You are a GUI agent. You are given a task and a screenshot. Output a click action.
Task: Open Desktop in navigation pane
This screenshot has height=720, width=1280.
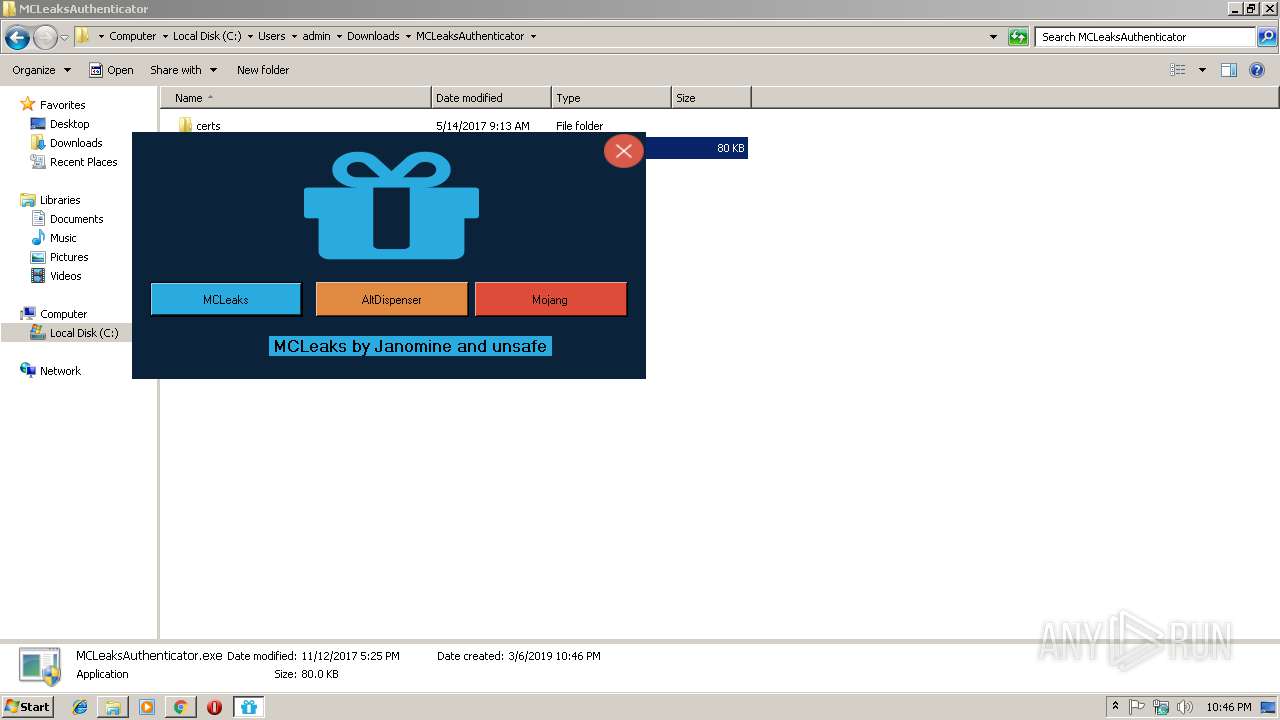tap(69, 124)
